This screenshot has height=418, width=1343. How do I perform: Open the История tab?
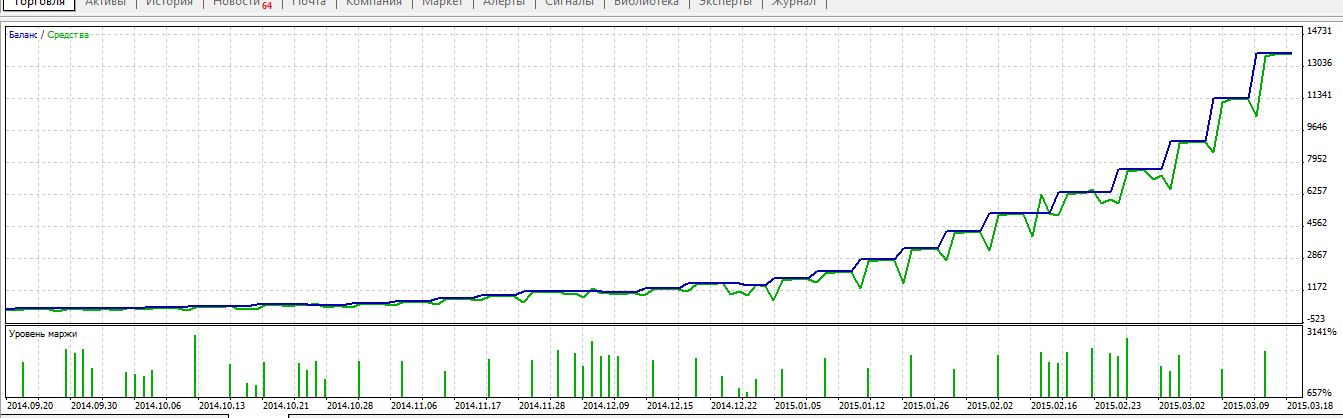coord(169,3)
